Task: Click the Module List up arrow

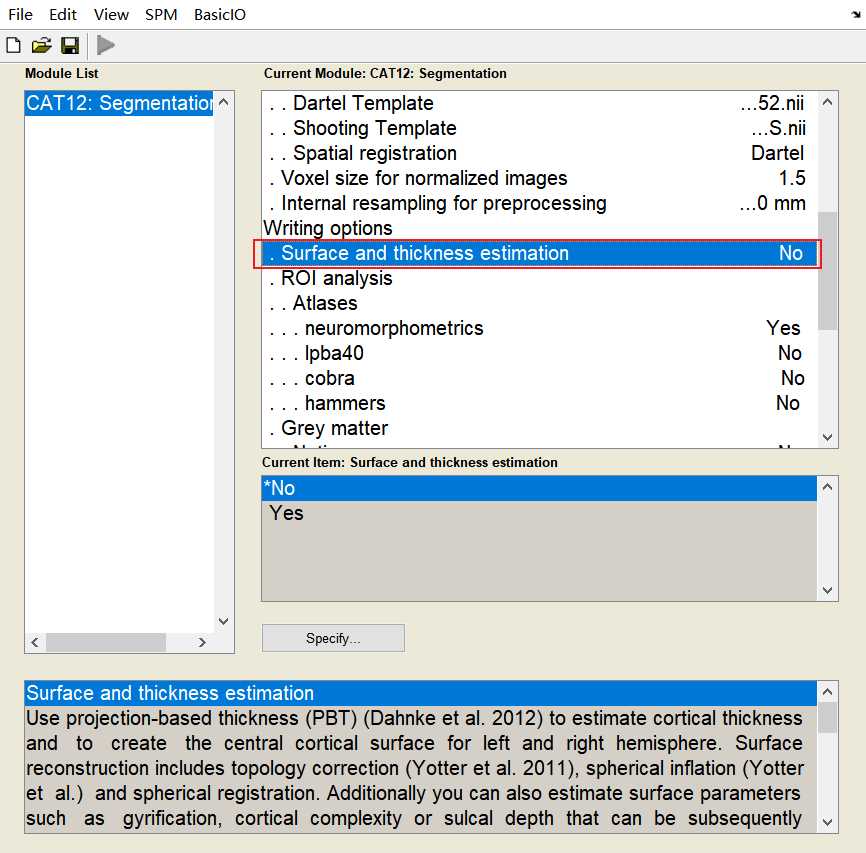Action: point(224,102)
